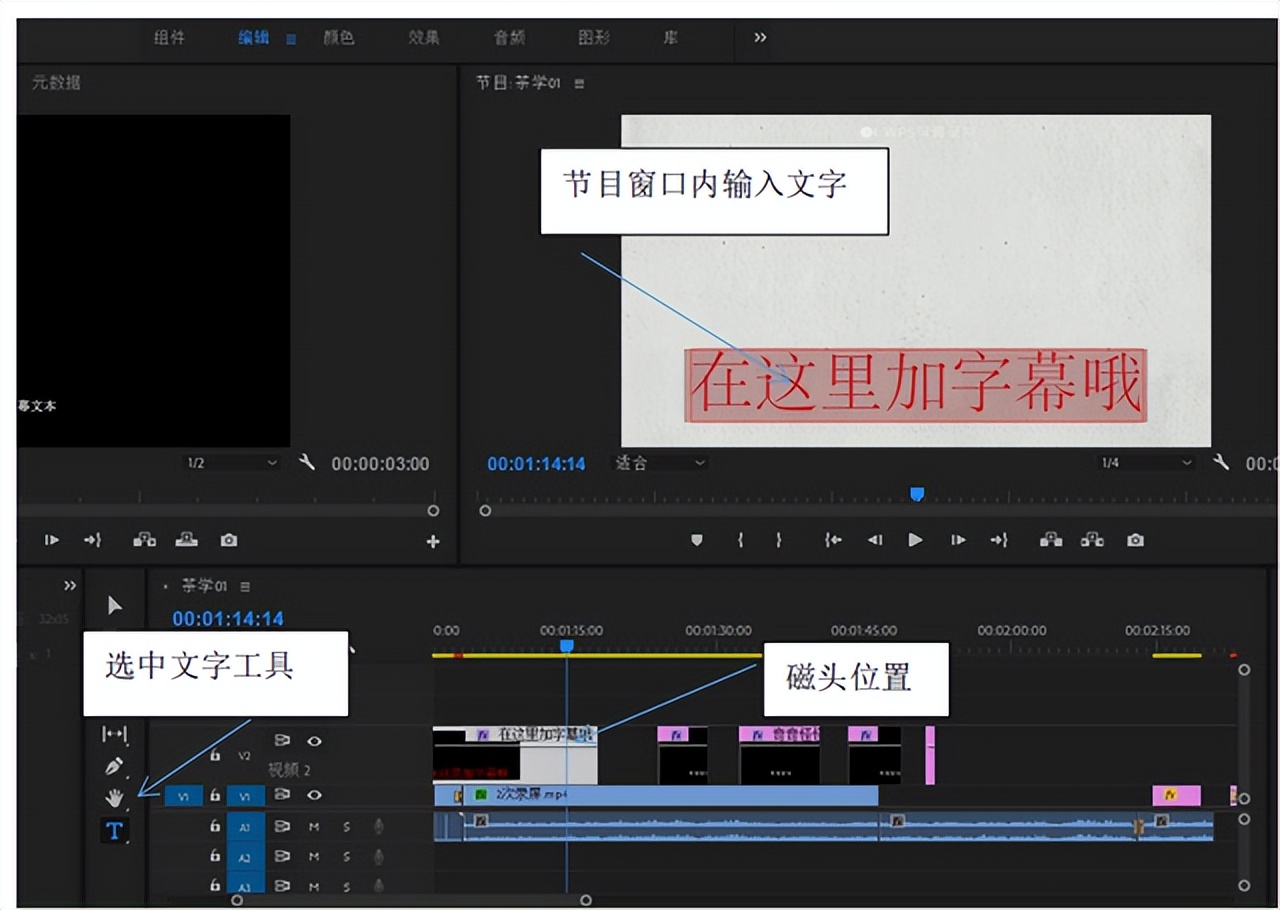Toggle the V2 track output eye icon
This screenshot has width=1280, height=910.
click(314, 741)
